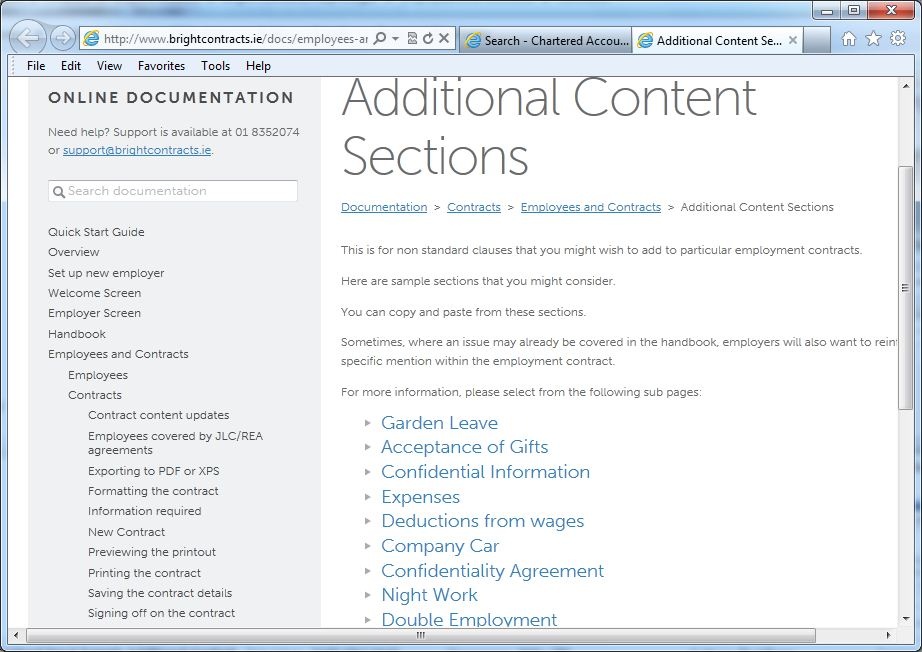Open Formatting the contract in sidebar
Viewport: 922px width, 652px height.
[x=153, y=491]
